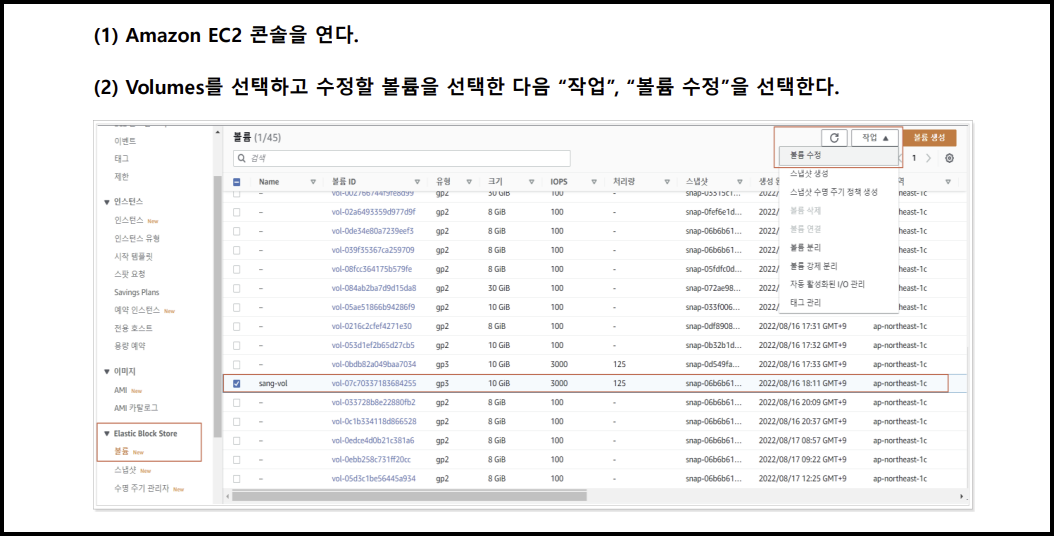Screen dimensions: 1054x536
Task: Click the sidebar vertical scrollbar thumb
Action: (x=217, y=306)
